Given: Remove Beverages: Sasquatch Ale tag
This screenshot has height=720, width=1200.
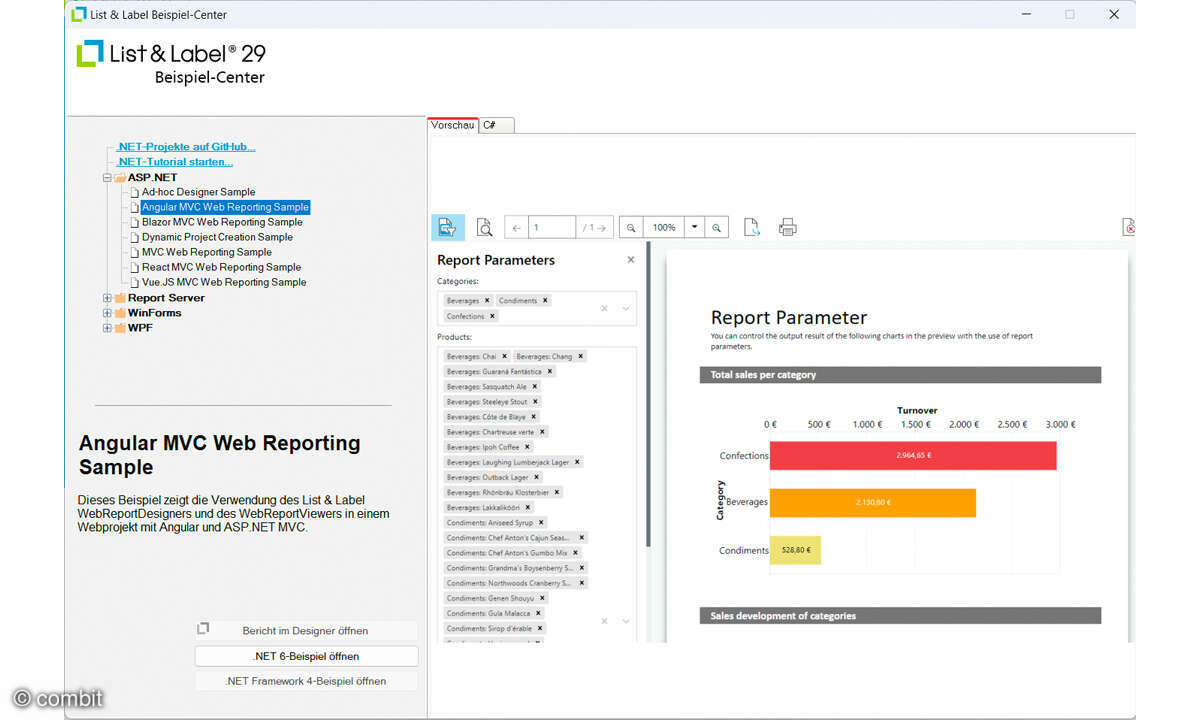Looking at the screenshot, I should point(534,386).
